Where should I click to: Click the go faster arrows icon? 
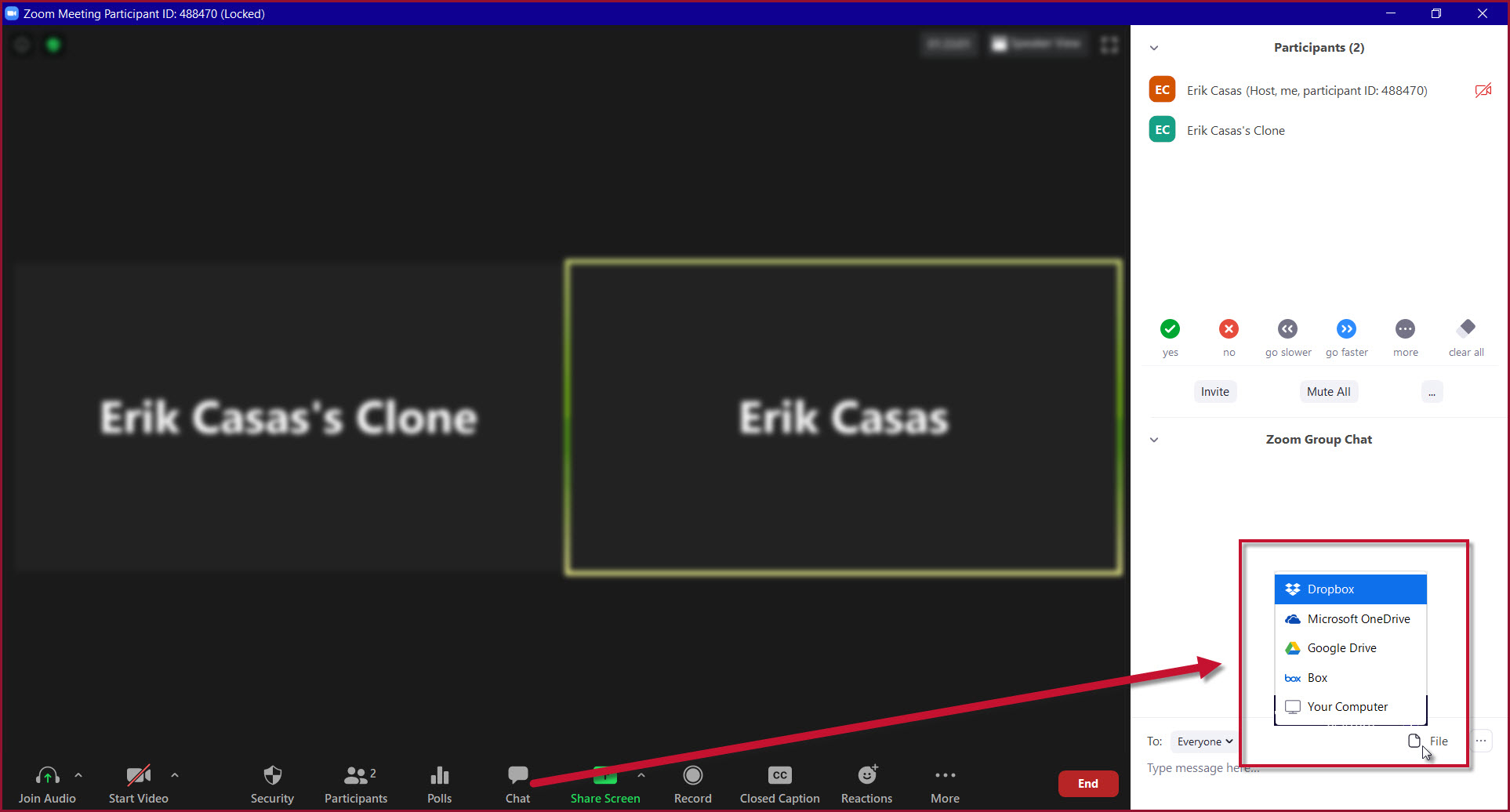[x=1346, y=328]
